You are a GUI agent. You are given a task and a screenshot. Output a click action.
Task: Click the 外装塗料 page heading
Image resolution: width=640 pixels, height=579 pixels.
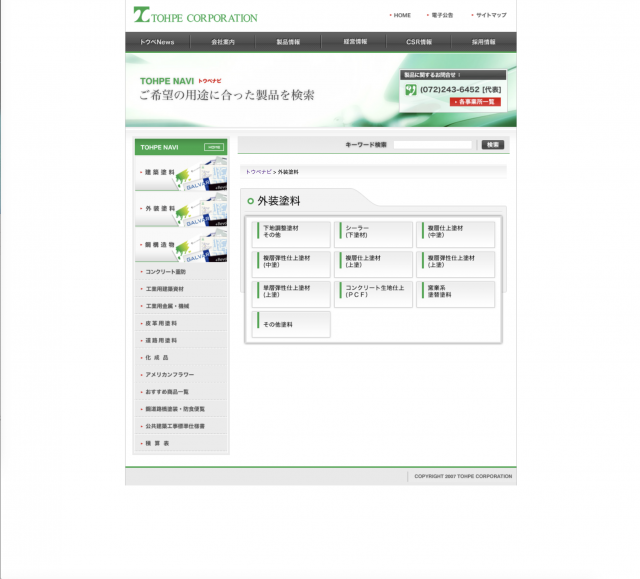[x=279, y=201]
